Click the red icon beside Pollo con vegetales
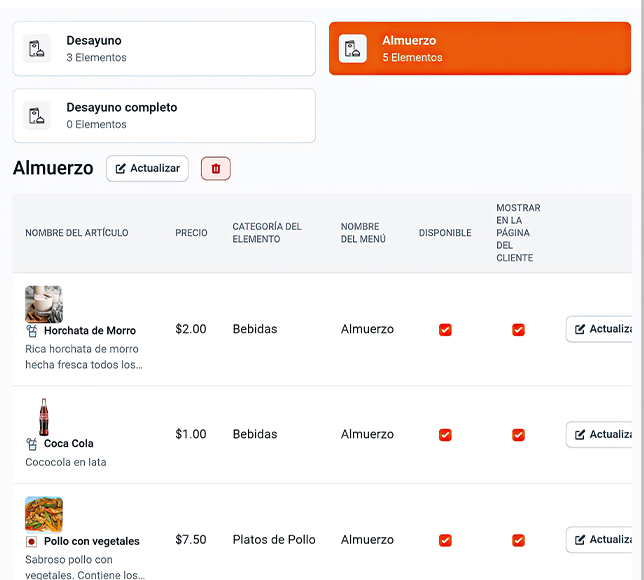This screenshot has height=580, width=644. tap(32, 541)
